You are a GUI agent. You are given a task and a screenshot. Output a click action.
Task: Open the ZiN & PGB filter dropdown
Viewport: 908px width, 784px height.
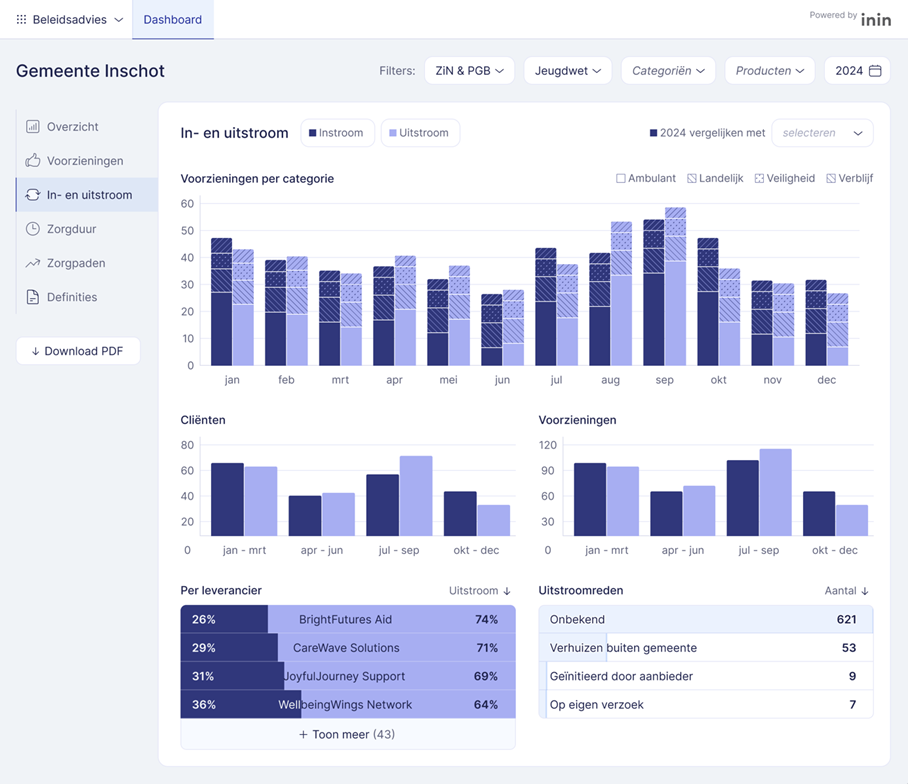[x=469, y=71]
